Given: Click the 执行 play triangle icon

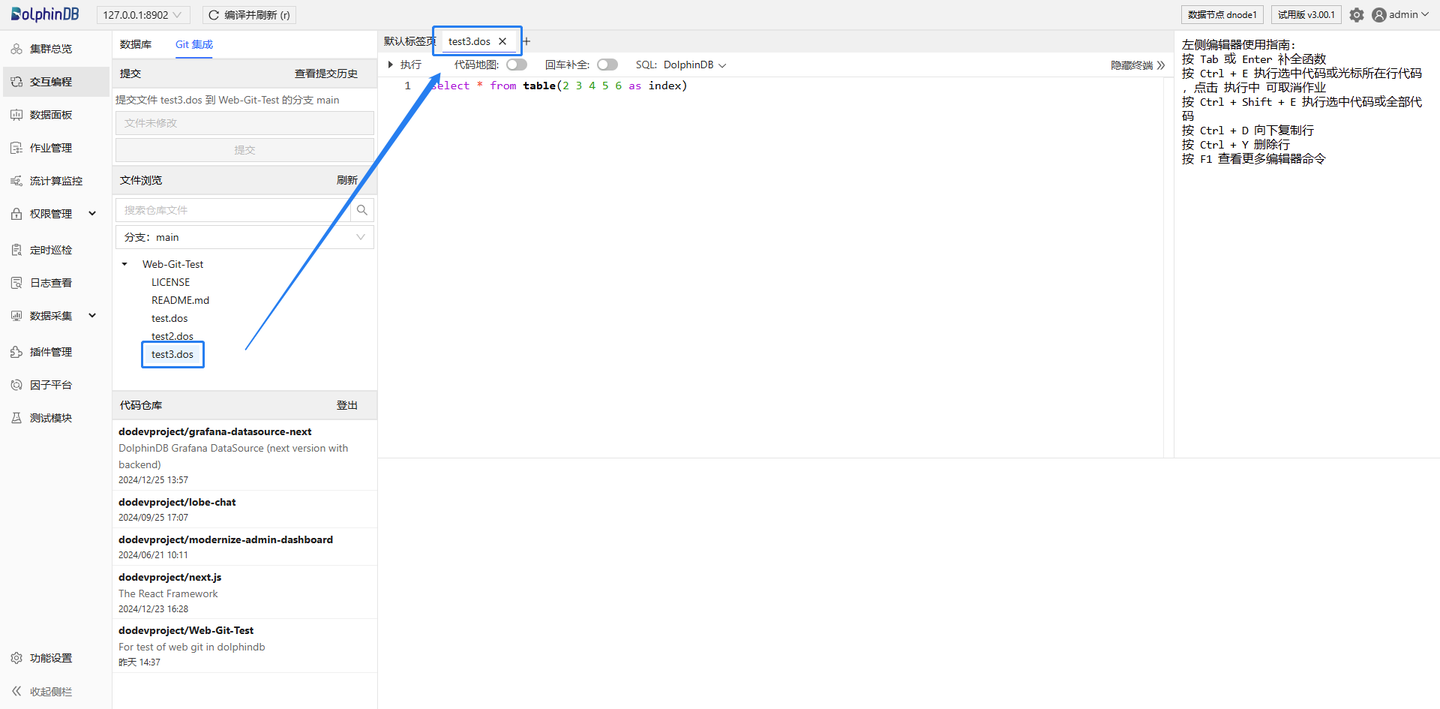Looking at the screenshot, I should coord(390,65).
